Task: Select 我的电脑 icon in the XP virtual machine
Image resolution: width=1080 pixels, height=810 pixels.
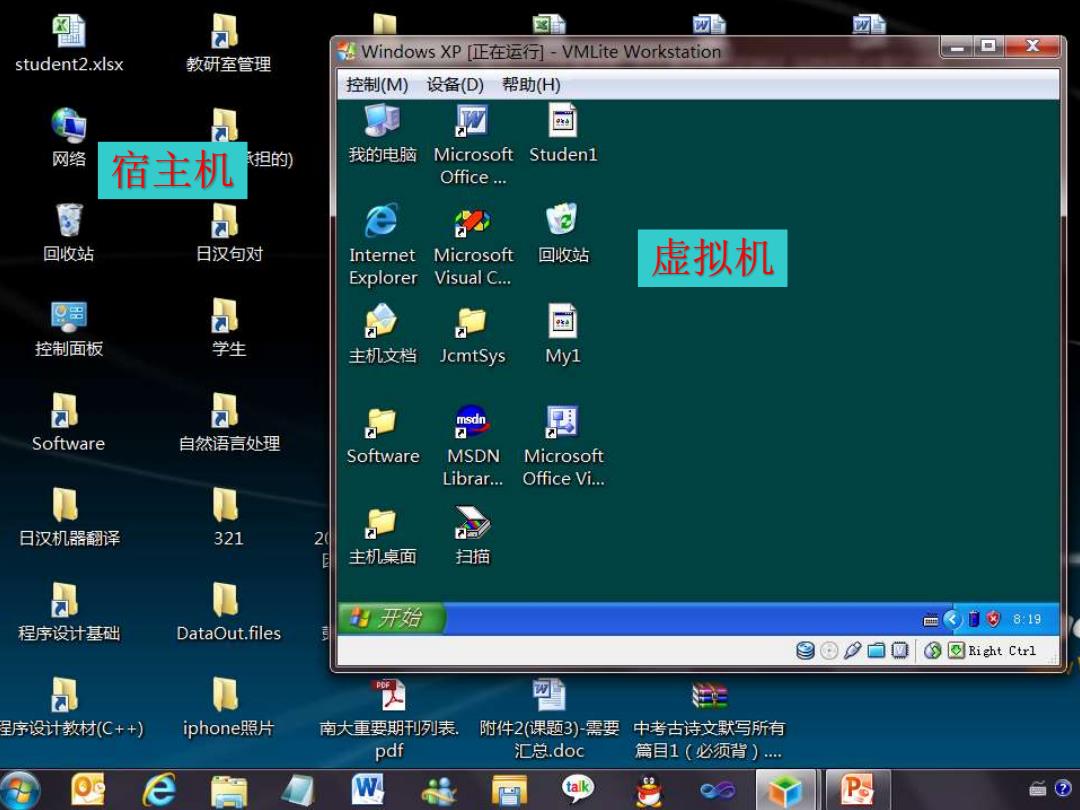Action: 382,134
